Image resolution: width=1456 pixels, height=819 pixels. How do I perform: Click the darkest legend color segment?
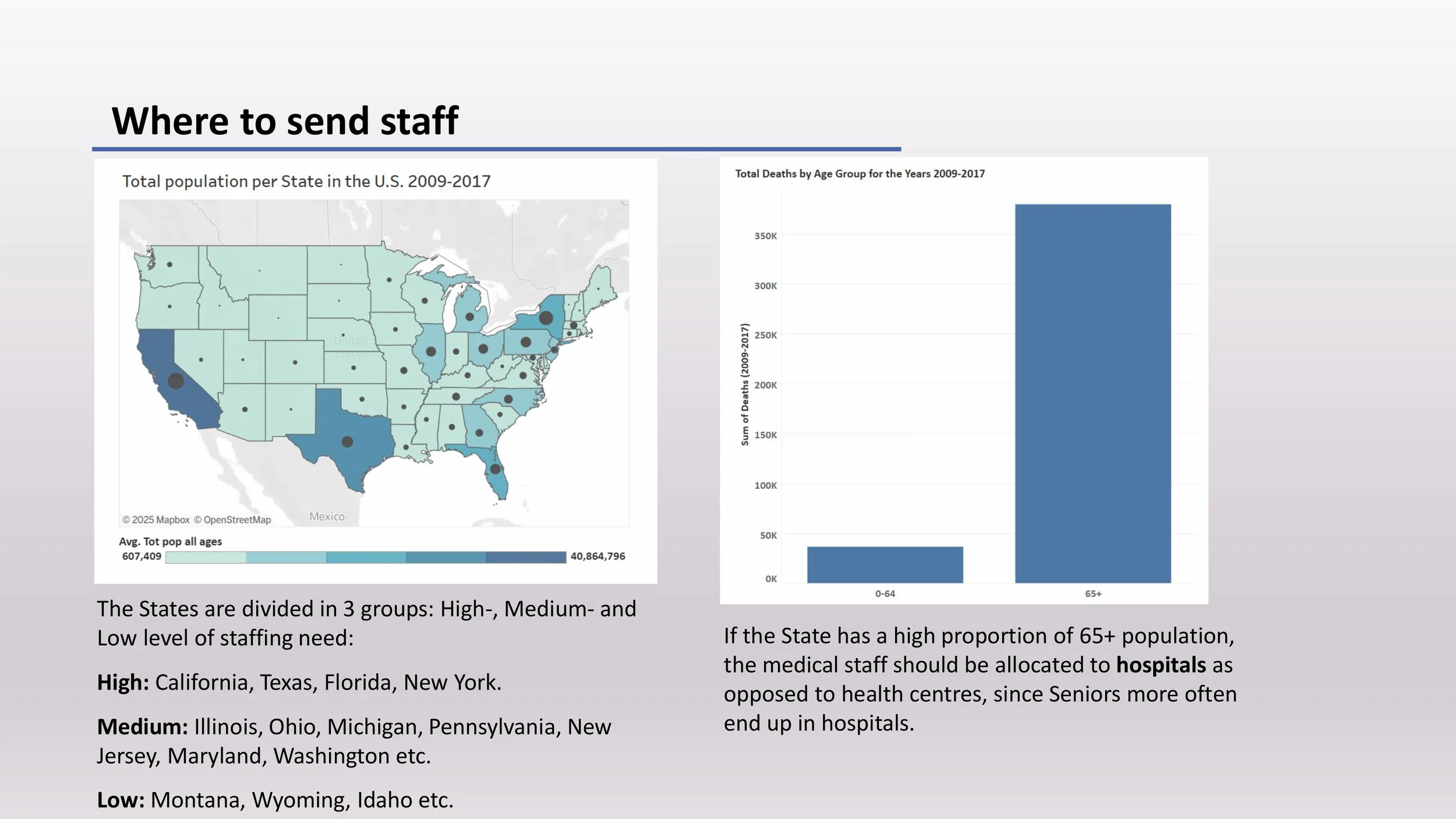point(526,557)
